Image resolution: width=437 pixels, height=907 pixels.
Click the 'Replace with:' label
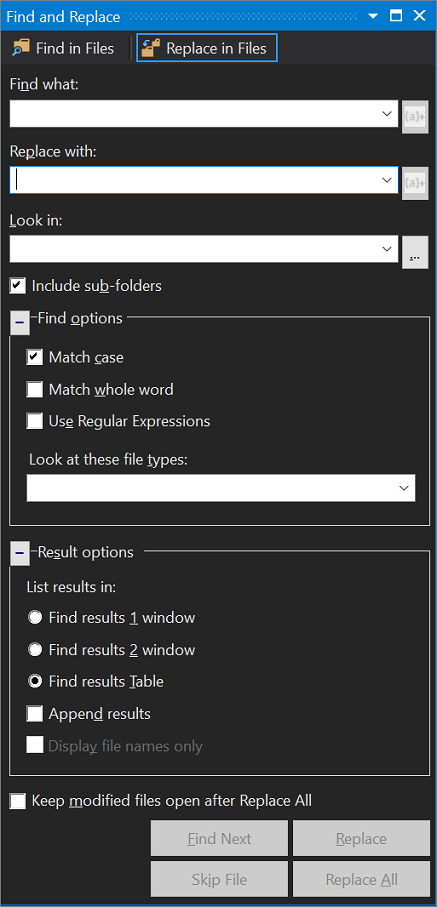coord(53,152)
